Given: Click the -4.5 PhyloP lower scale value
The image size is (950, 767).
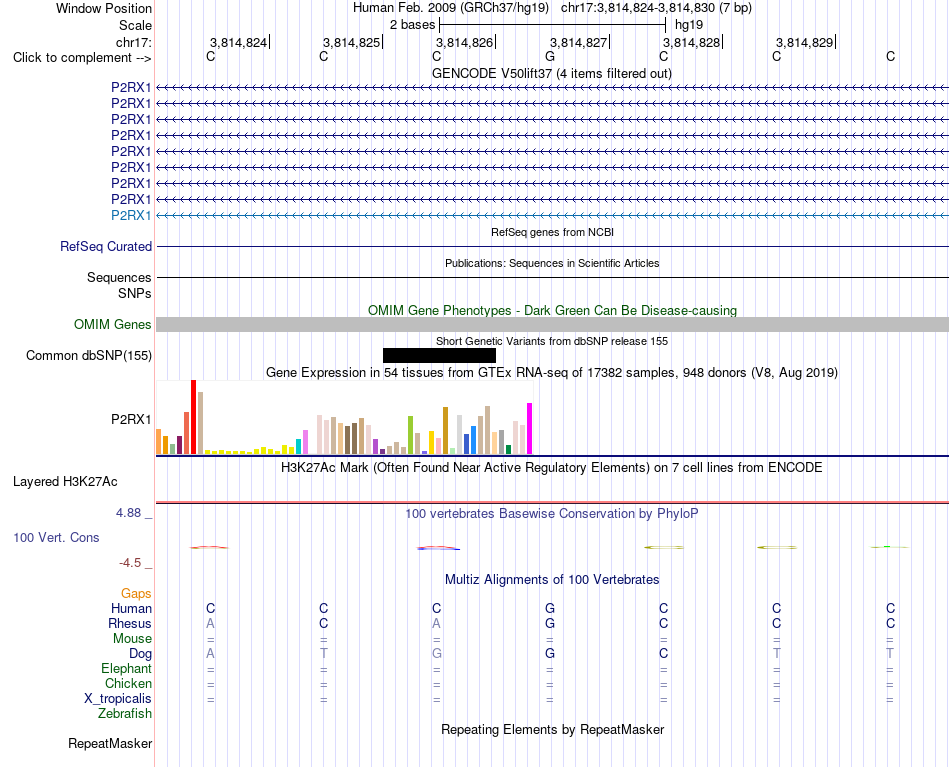Looking at the screenshot, I should (130, 563).
